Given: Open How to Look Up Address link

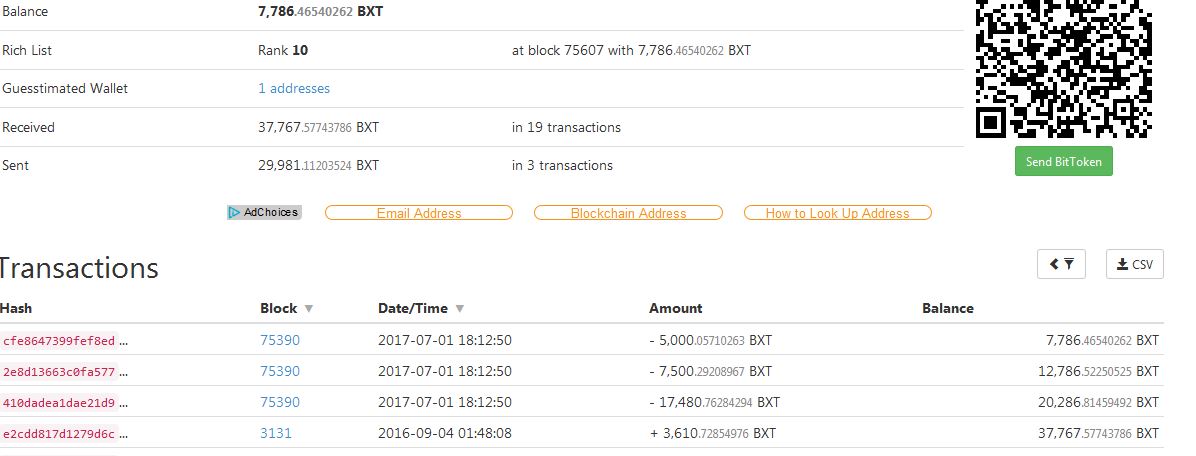Looking at the screenshot, I should coord(838,213).
